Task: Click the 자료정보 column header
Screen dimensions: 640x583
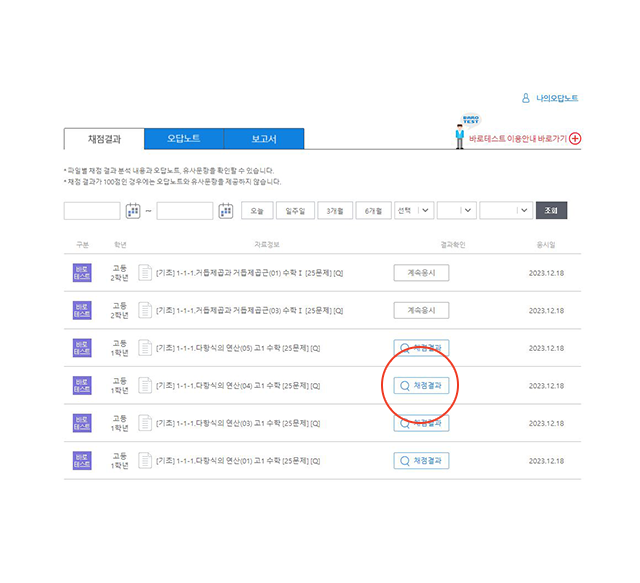Action: (x=267, y=245)
